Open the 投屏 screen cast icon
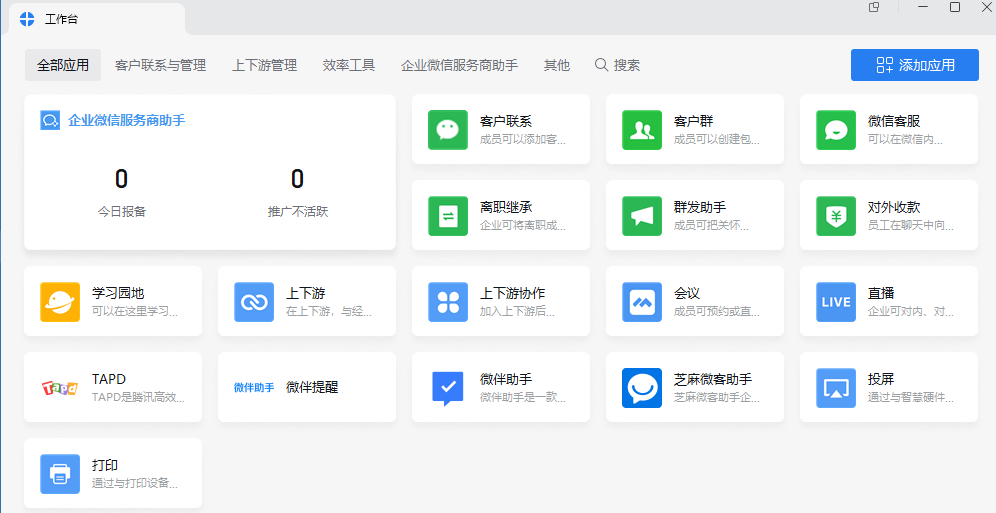 tap(836, 388)
